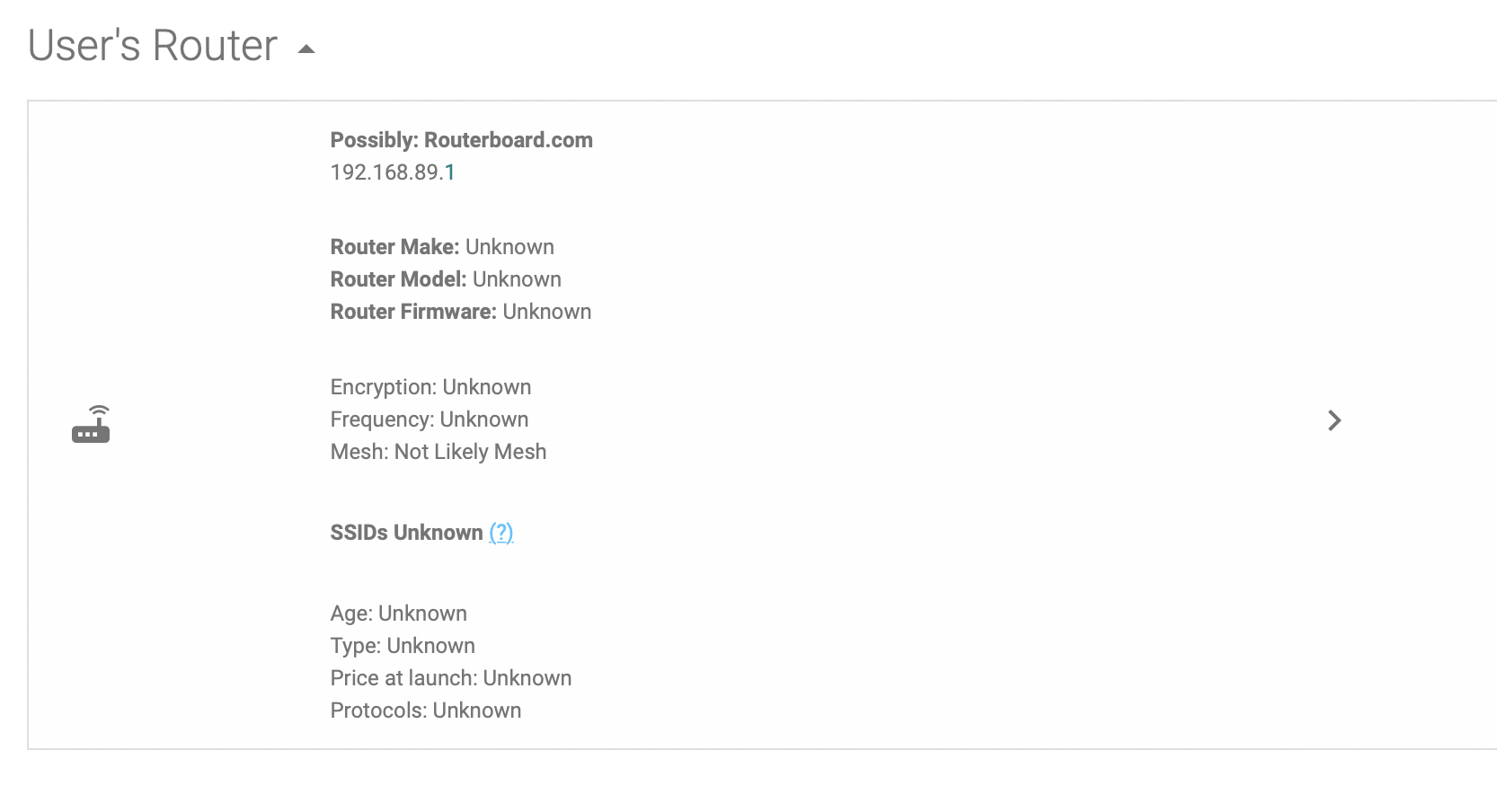This screenshot has height=812, width=1497.
Task: Click the Price at launch: Unknown entry
Action: pos(451,678)
